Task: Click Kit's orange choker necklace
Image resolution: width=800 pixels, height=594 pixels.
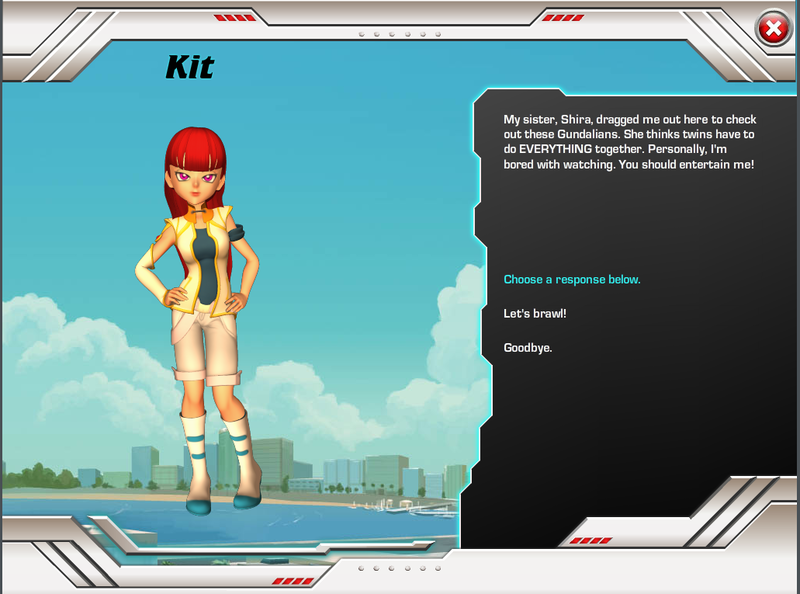Action: 206,210
